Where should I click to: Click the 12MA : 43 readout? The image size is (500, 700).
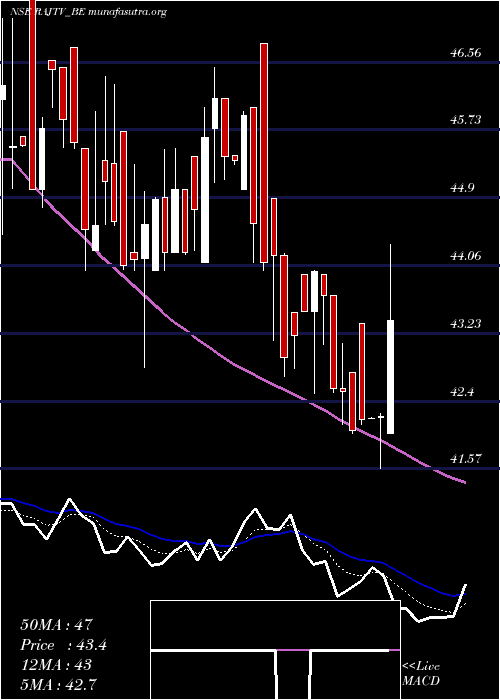pyautogui.click(x=56, y=665)
